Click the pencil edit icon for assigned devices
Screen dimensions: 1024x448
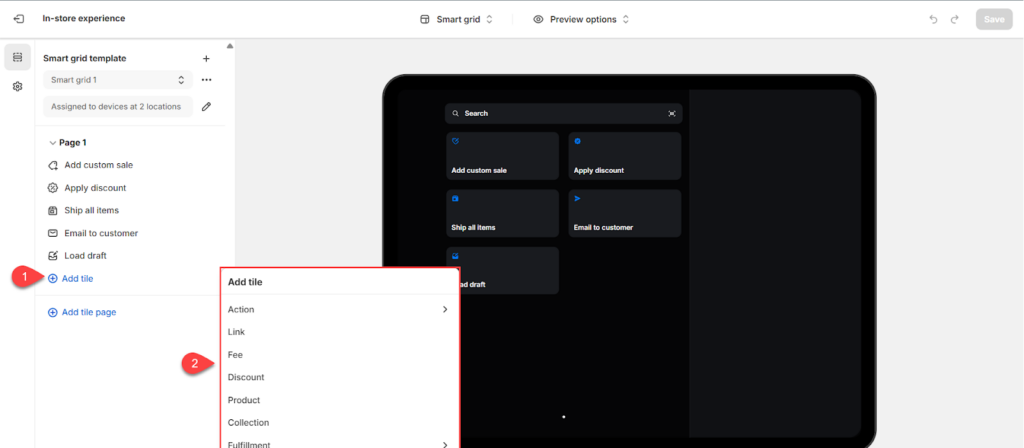coord(206,106)
